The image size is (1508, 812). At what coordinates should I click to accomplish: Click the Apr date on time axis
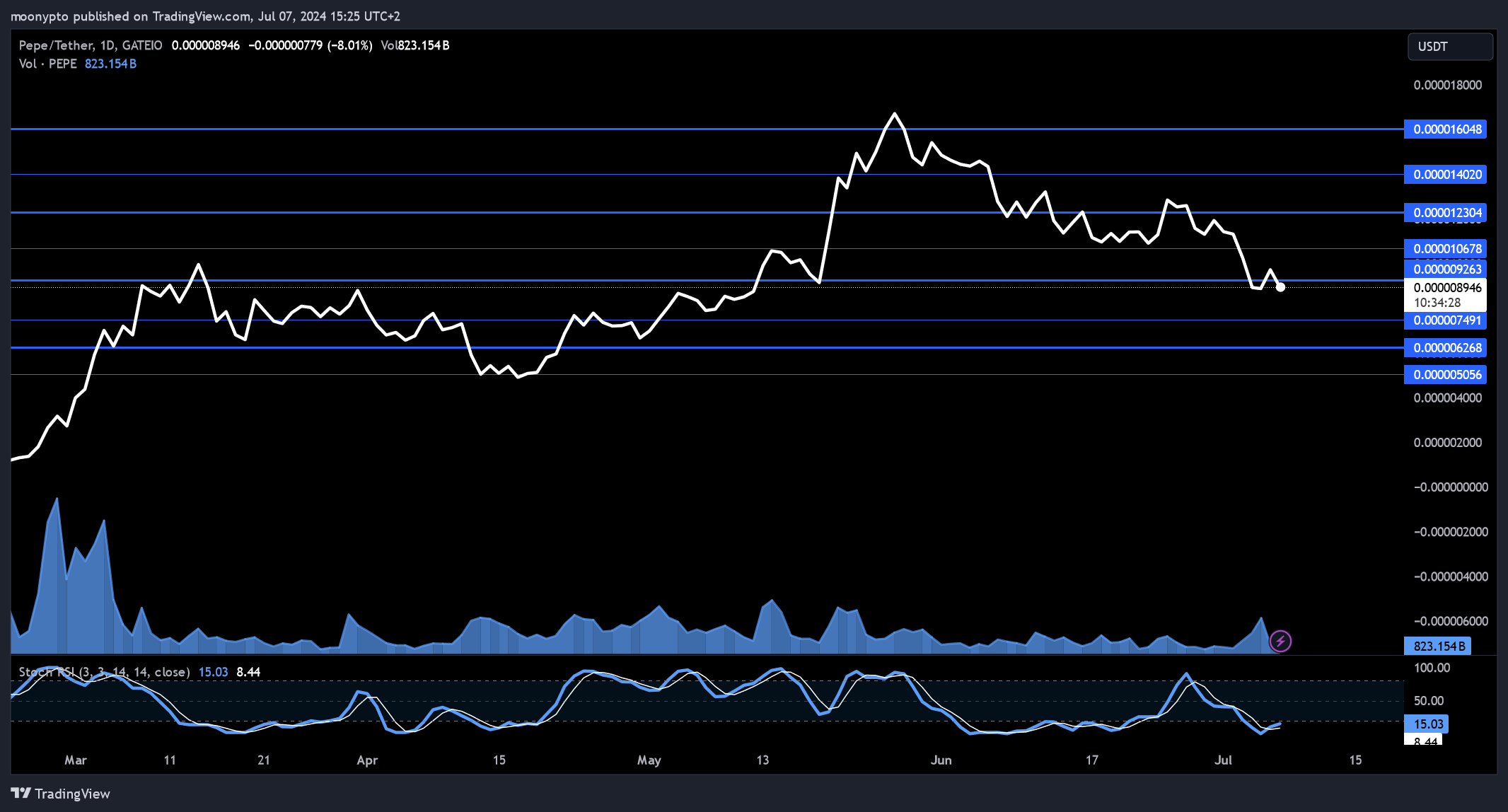tap(367, 760)
